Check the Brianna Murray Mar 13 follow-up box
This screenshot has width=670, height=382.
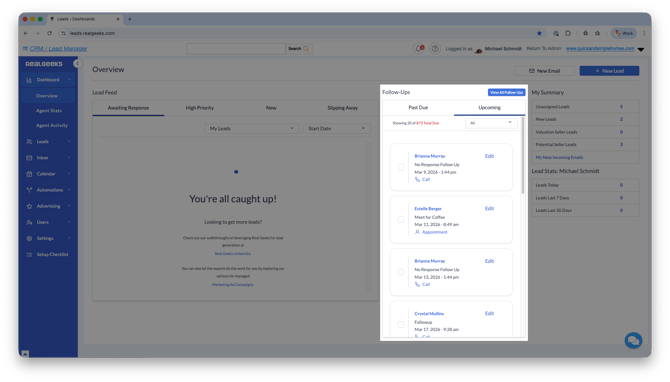click(x=401, y=272)
